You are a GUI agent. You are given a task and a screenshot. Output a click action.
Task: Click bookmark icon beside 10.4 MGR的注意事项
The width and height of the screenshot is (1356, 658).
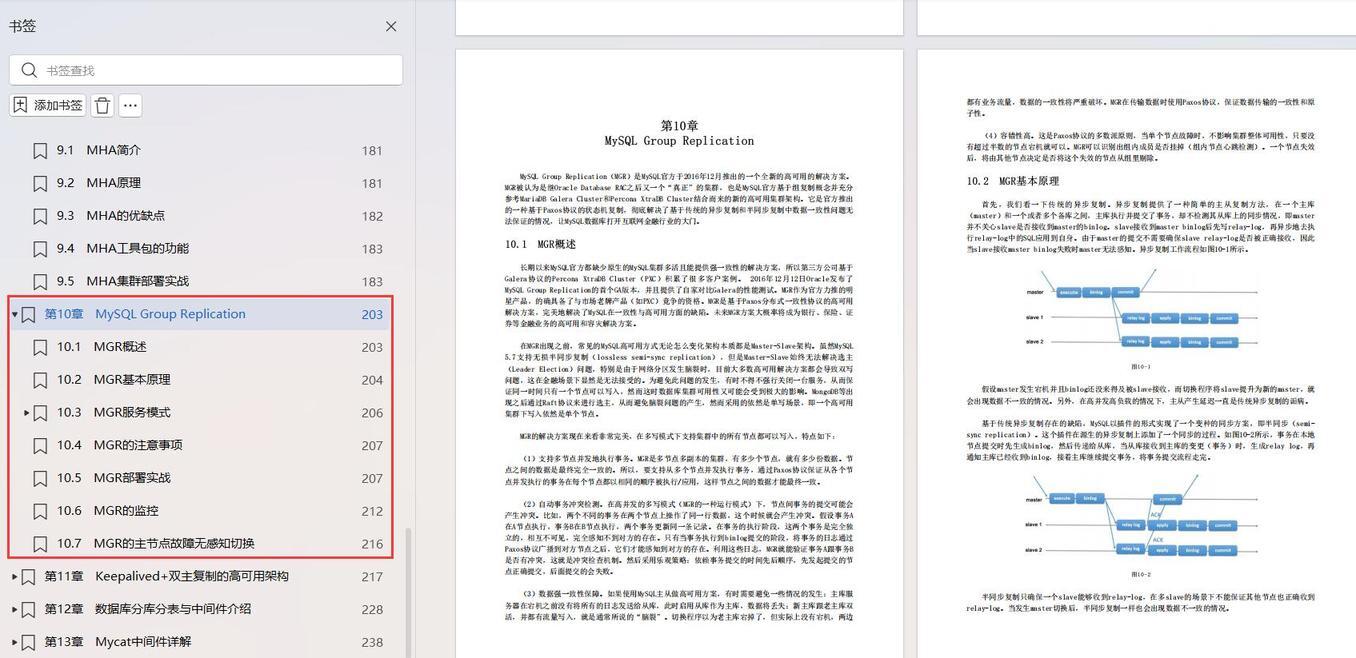tap(40, 445)
